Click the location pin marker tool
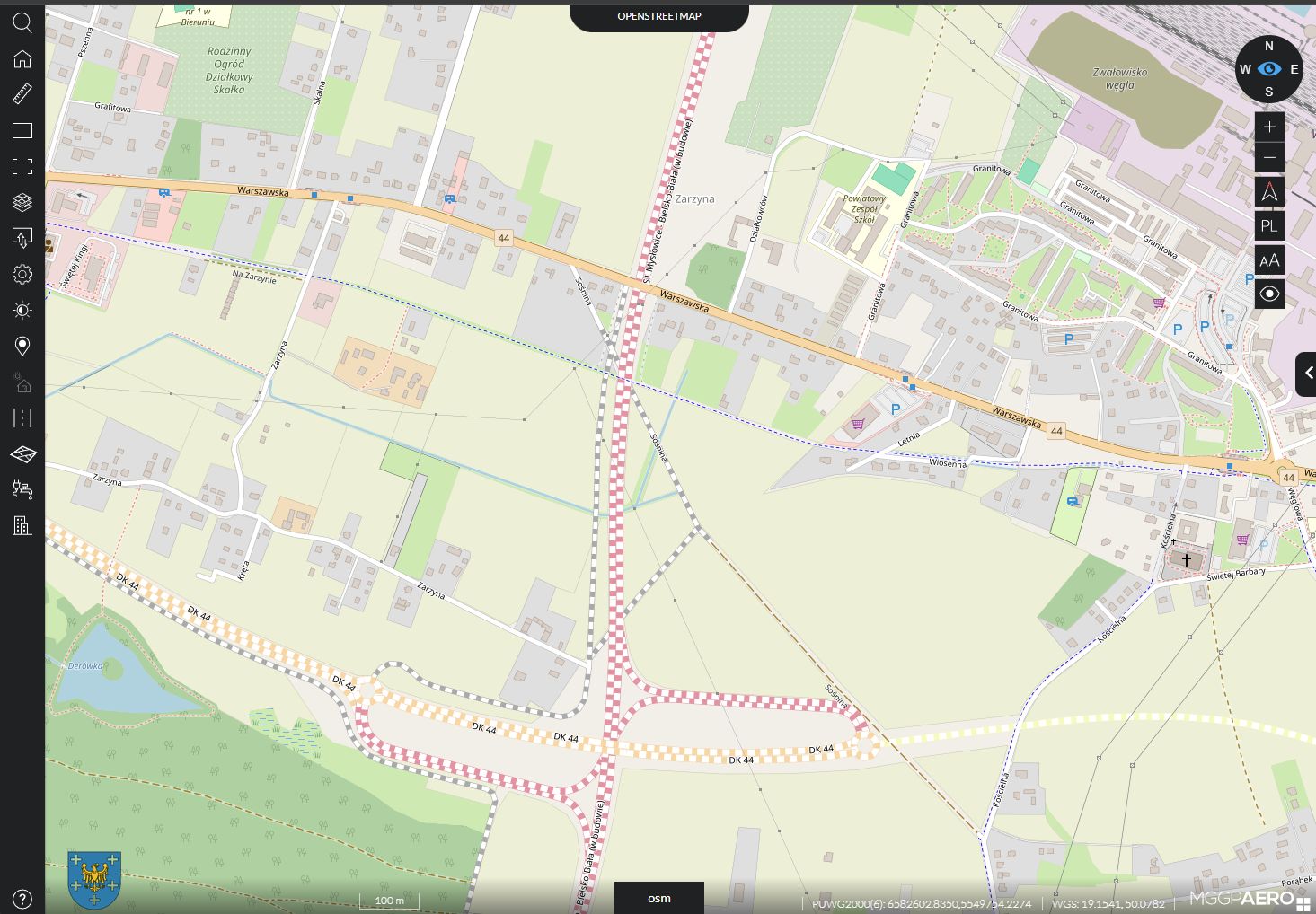The height and width of the screenshot is (914, 1316). [x=22, y=346]
